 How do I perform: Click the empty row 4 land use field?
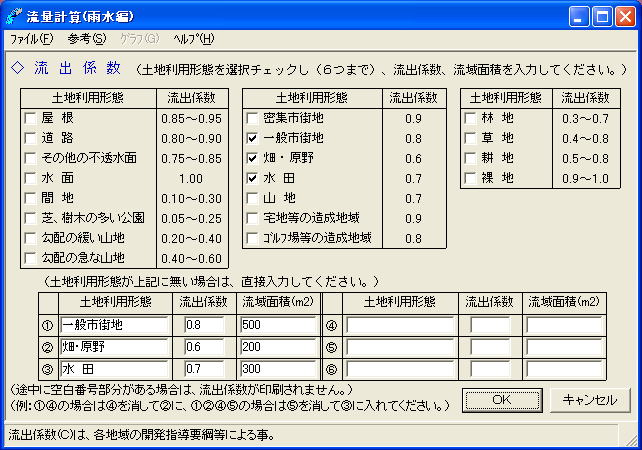pos(400,325)
